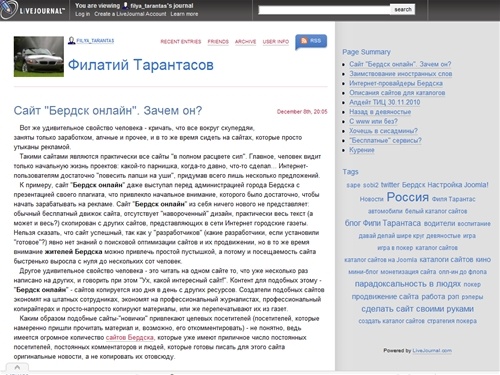Select the девяностые tag
500x375 pixels.
(x=443, y=236)
